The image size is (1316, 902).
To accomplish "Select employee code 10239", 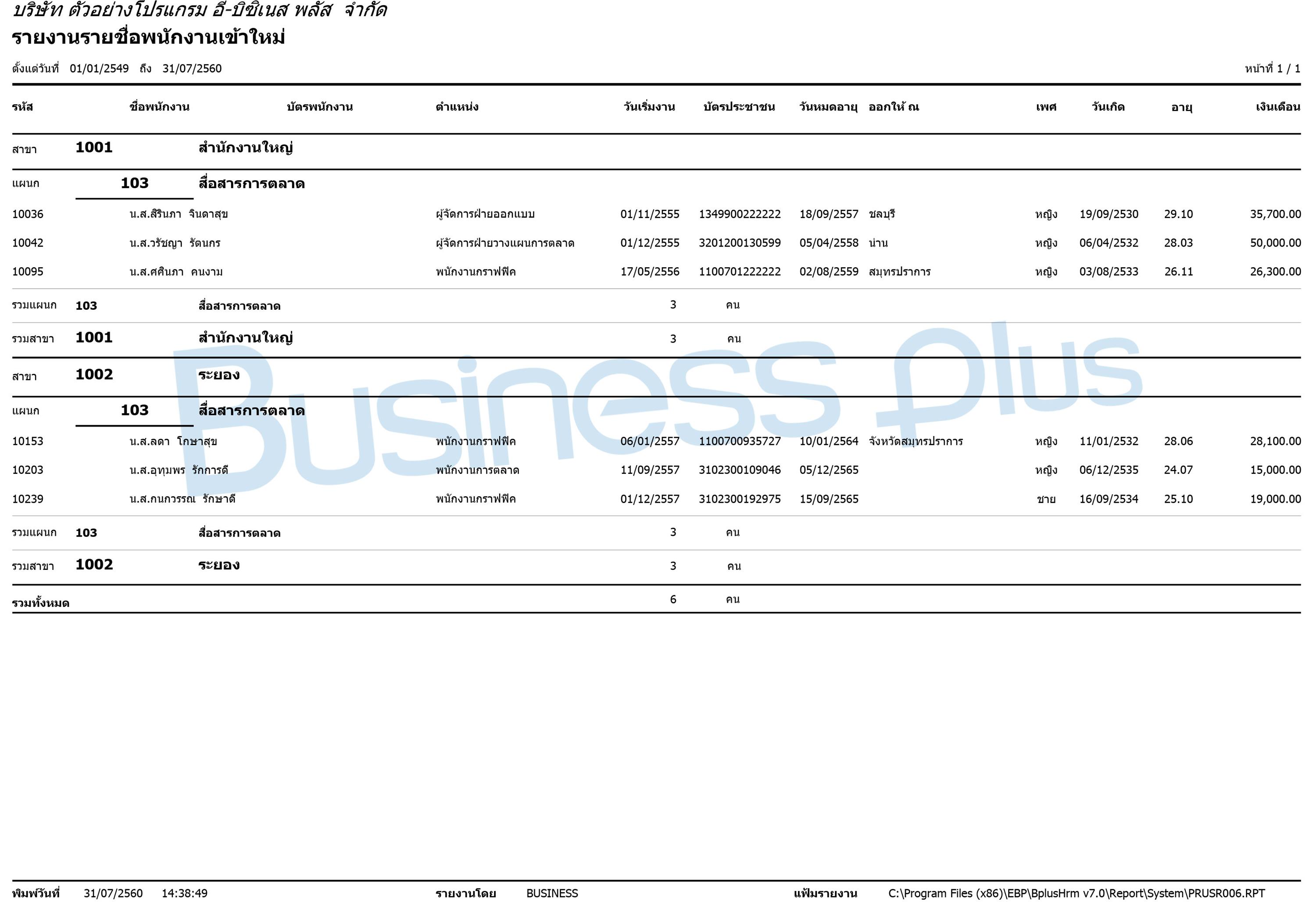I will coord(28,499).
